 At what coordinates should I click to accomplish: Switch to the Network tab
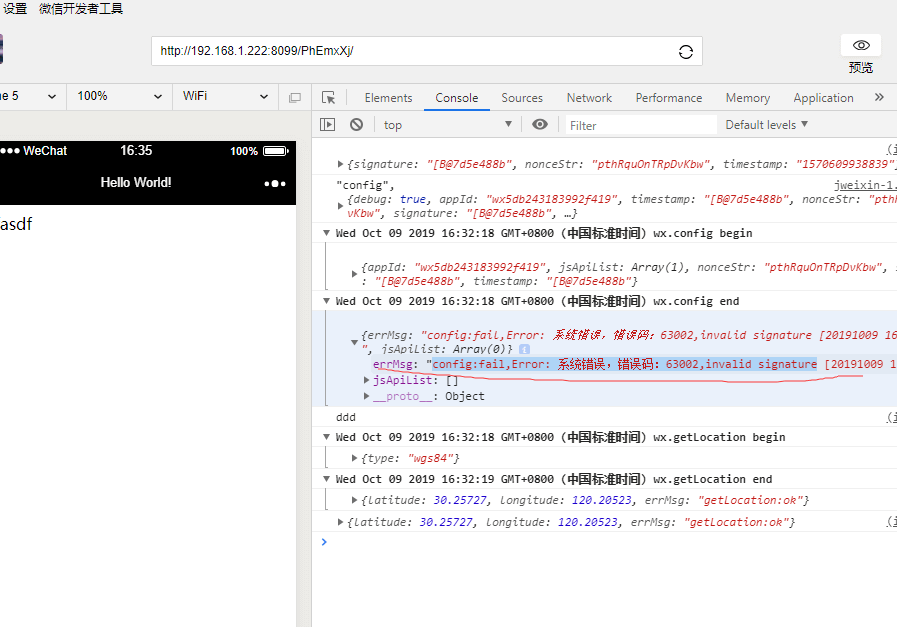click(589, 98)
